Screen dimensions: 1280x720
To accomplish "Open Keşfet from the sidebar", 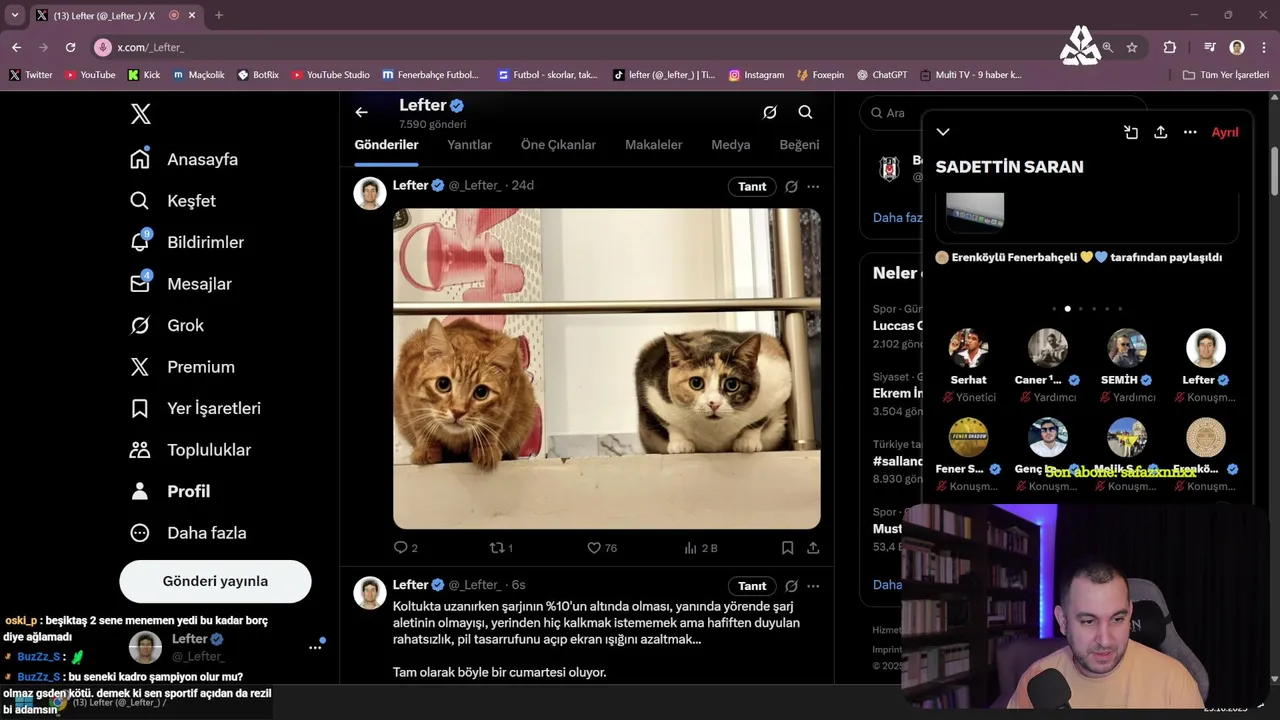I will pyautogui.click(x=174, y=201).
